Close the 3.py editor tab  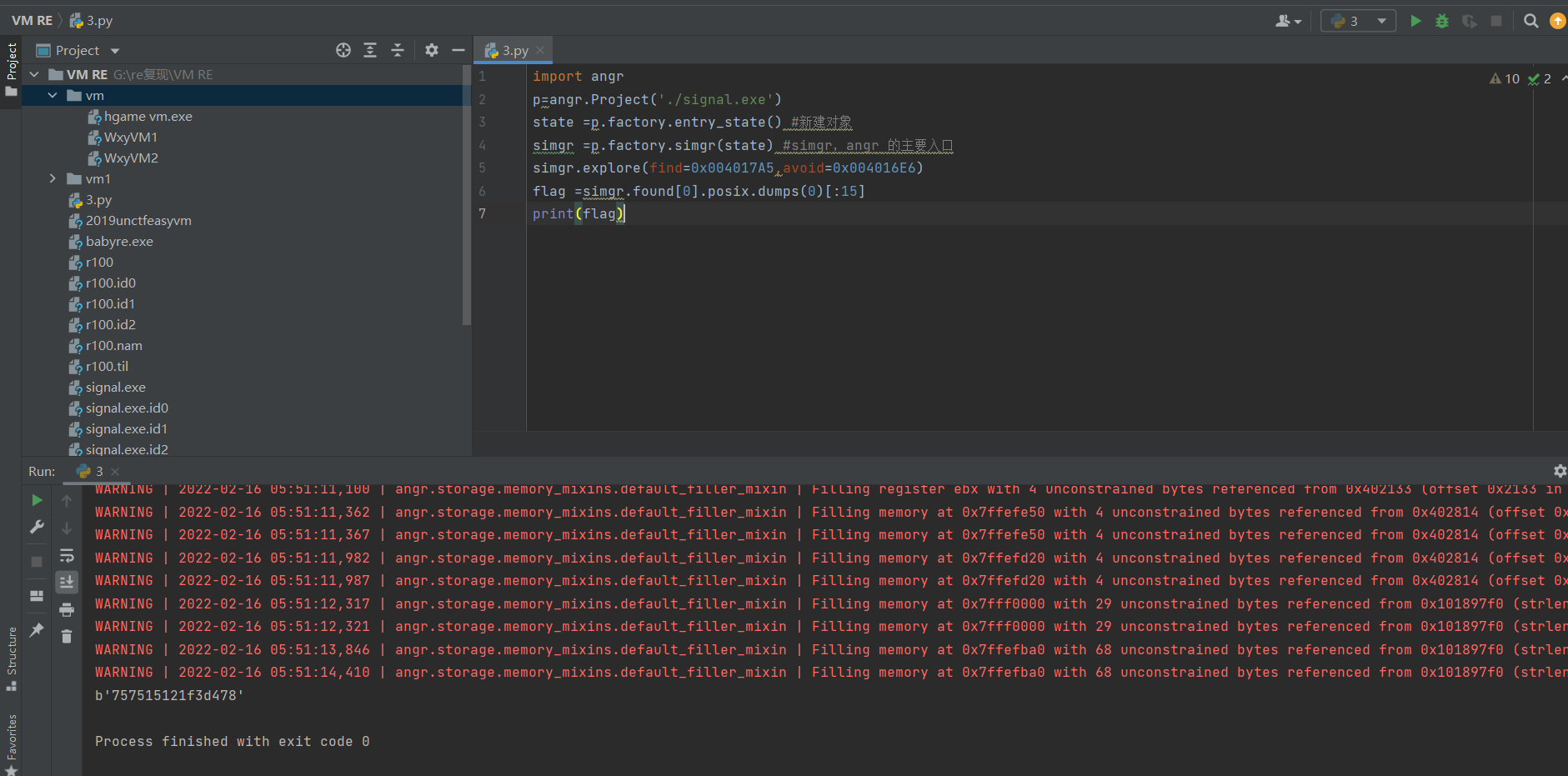point(540,50)
